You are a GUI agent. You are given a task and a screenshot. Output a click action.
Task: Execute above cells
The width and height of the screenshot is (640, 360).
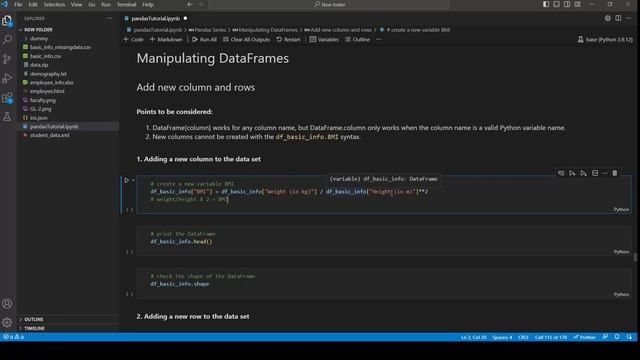click(x=572, y=173)
